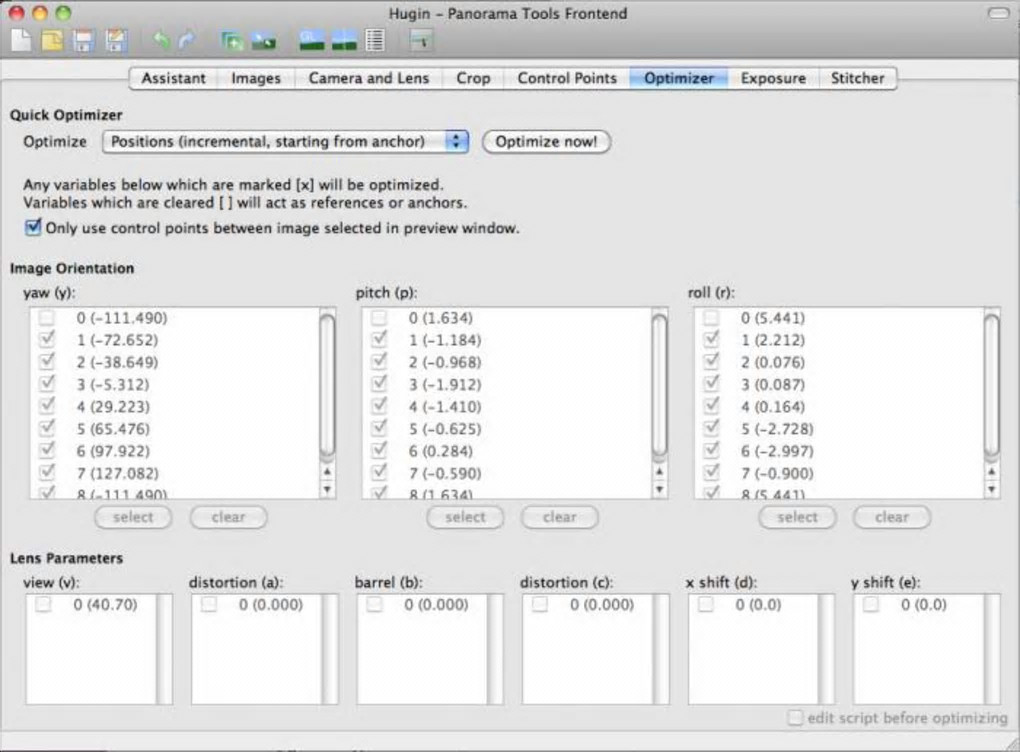Open the Optimize mode dropdown
The image size is (1020, 752).
pos(285,141)
